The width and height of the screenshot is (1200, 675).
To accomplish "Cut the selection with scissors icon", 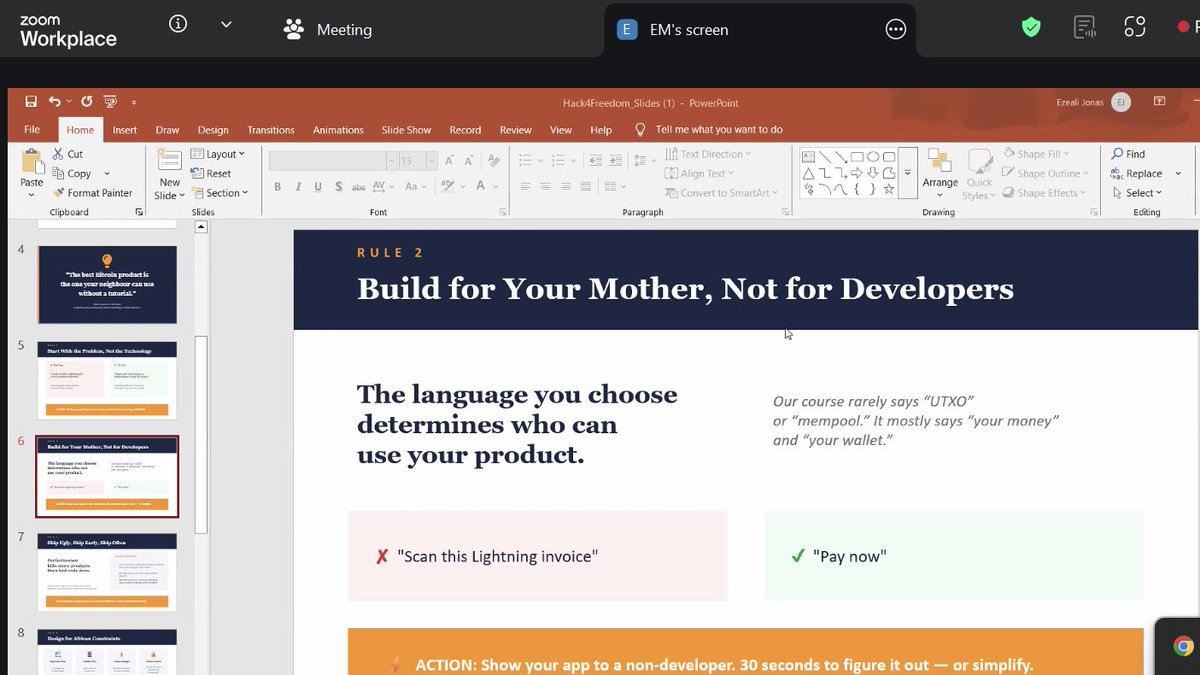I will point(67,154).
